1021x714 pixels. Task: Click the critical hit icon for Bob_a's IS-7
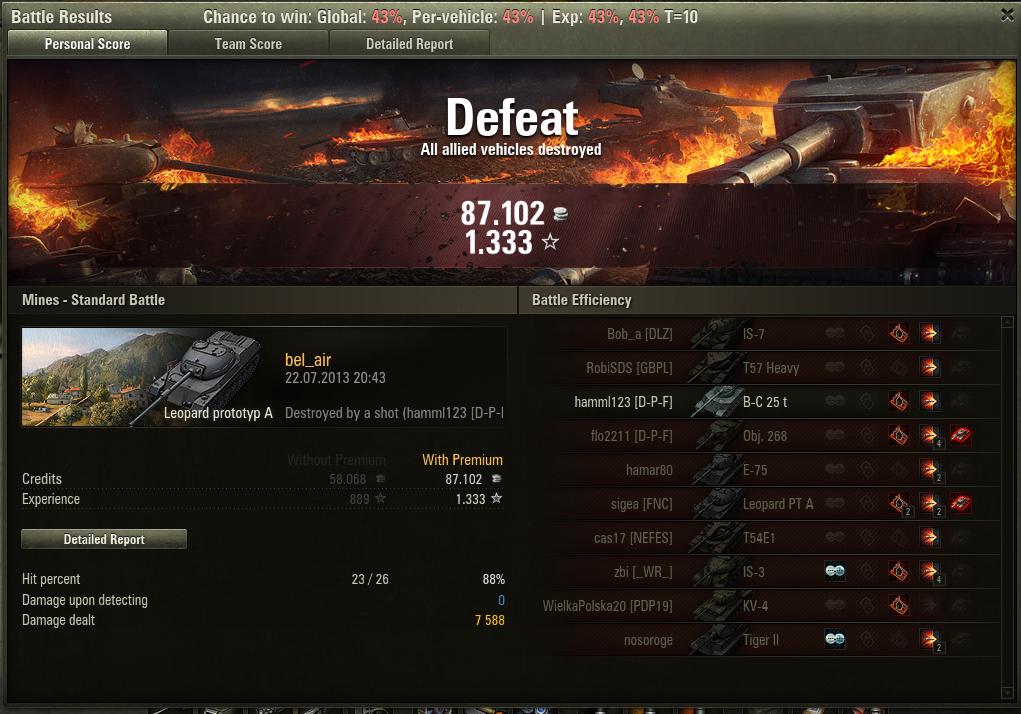tap(899, 334)
